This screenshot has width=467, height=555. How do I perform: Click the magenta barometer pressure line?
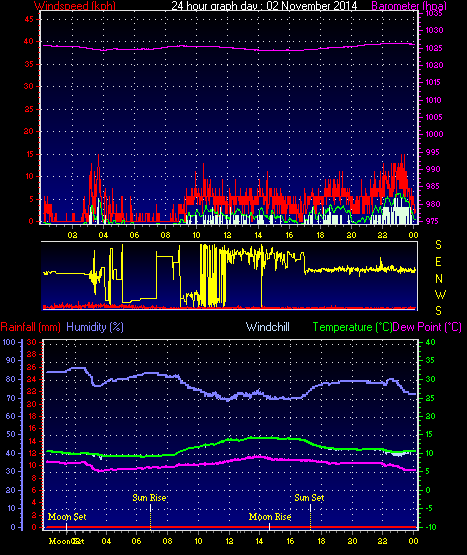[x=228, y=47]
